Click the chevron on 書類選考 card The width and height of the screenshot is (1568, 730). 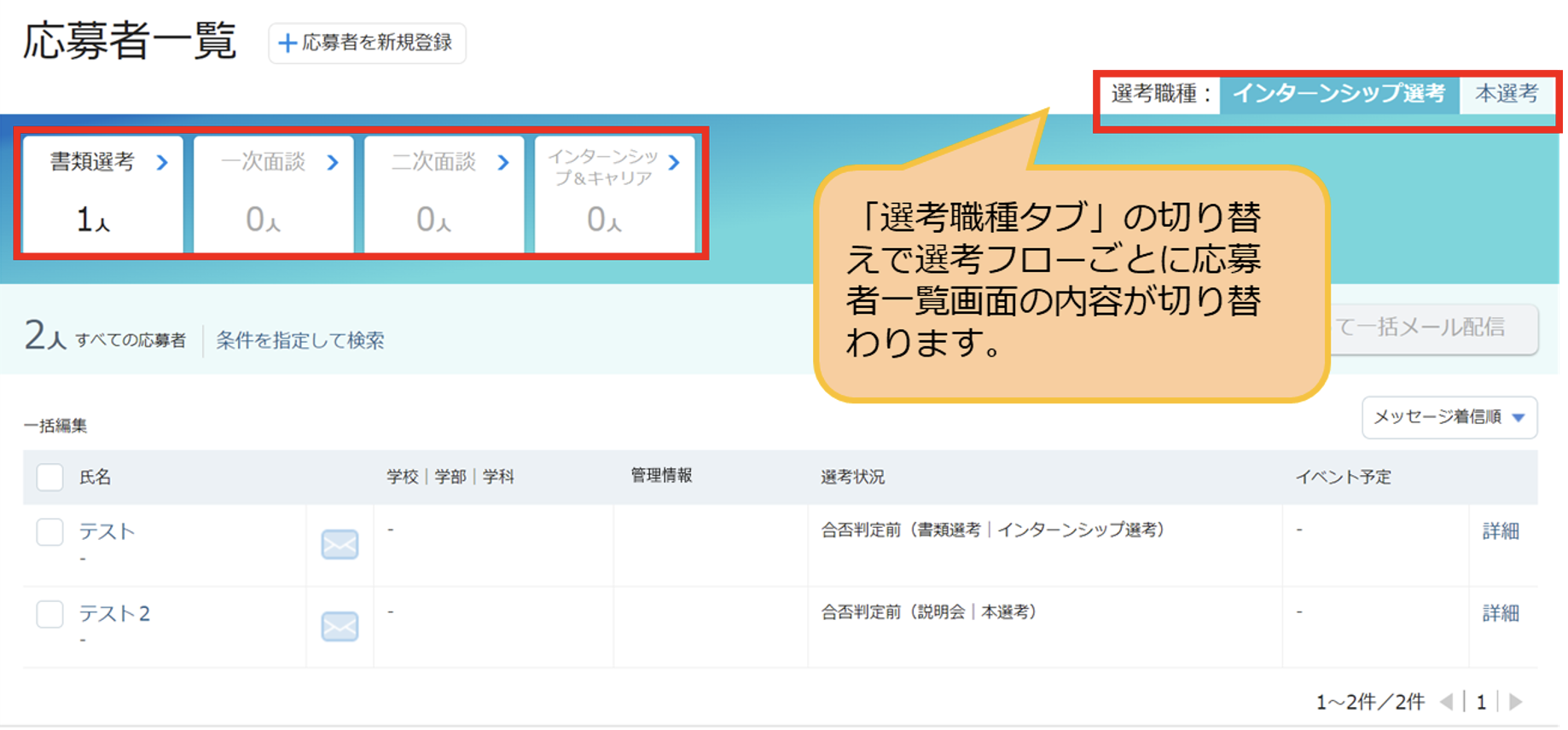[x=162, y=162]
